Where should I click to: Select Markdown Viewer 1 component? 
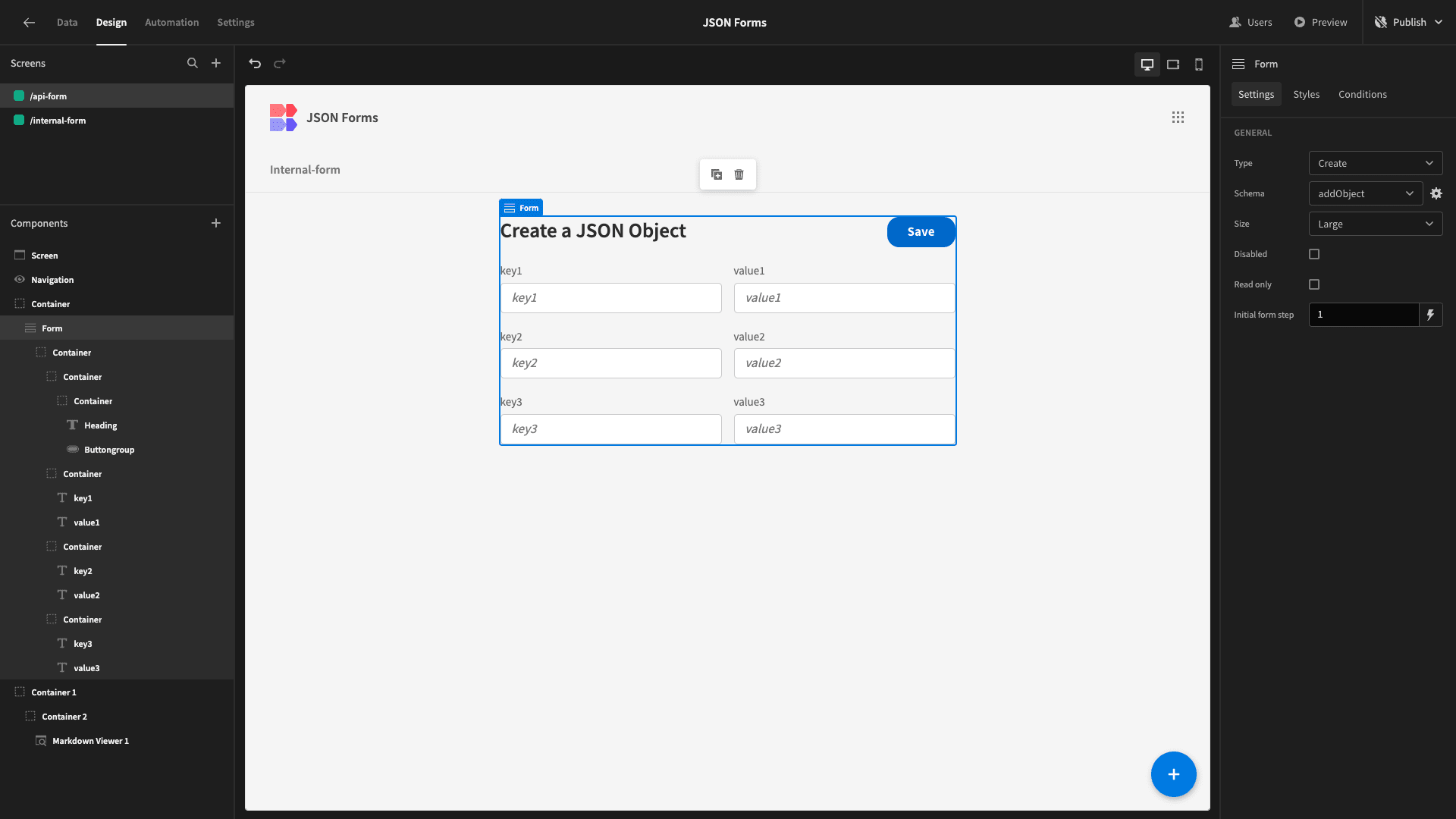coord(117,741)
